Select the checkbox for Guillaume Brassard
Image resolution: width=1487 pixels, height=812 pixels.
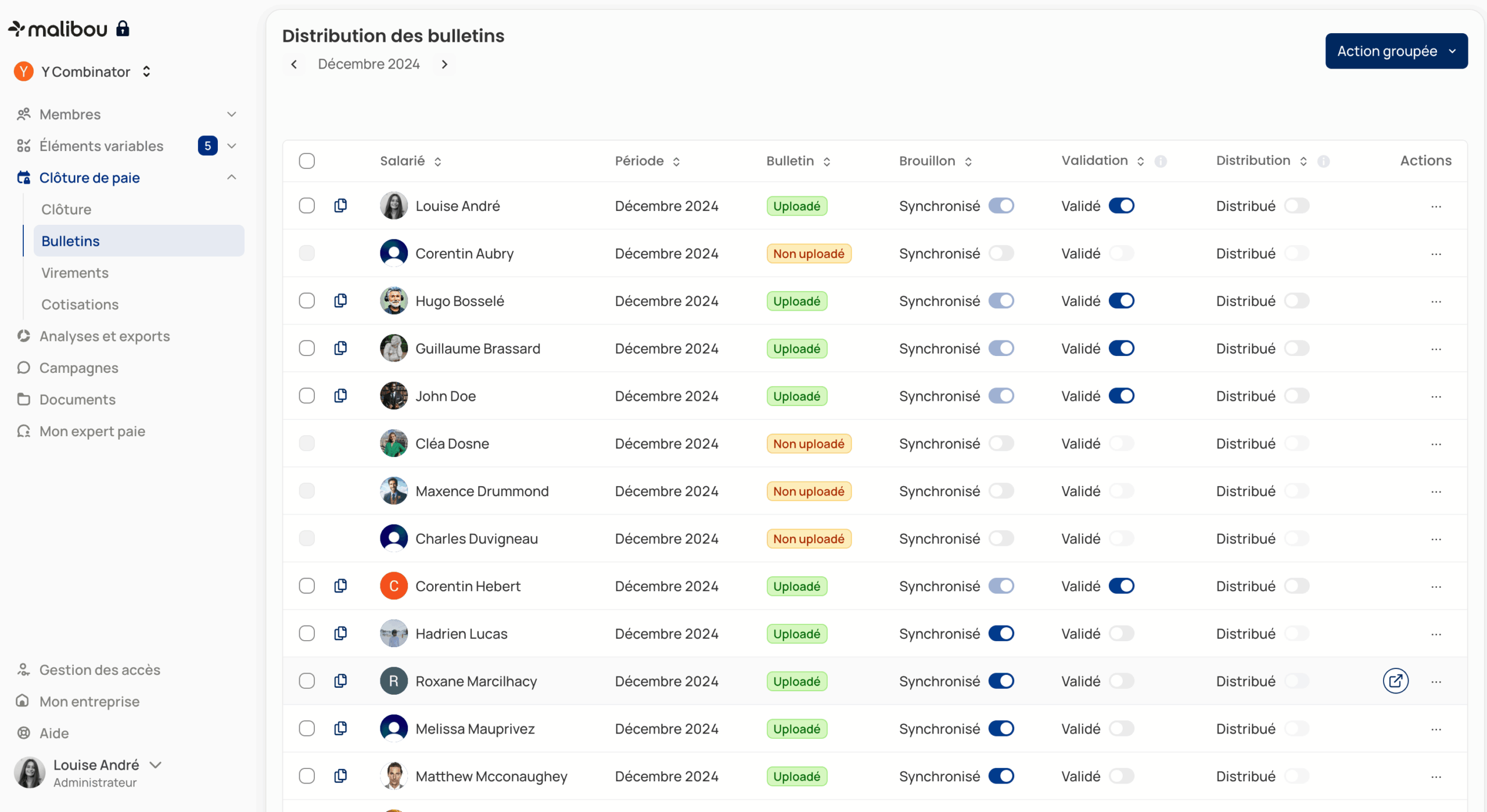pos(307,348)
